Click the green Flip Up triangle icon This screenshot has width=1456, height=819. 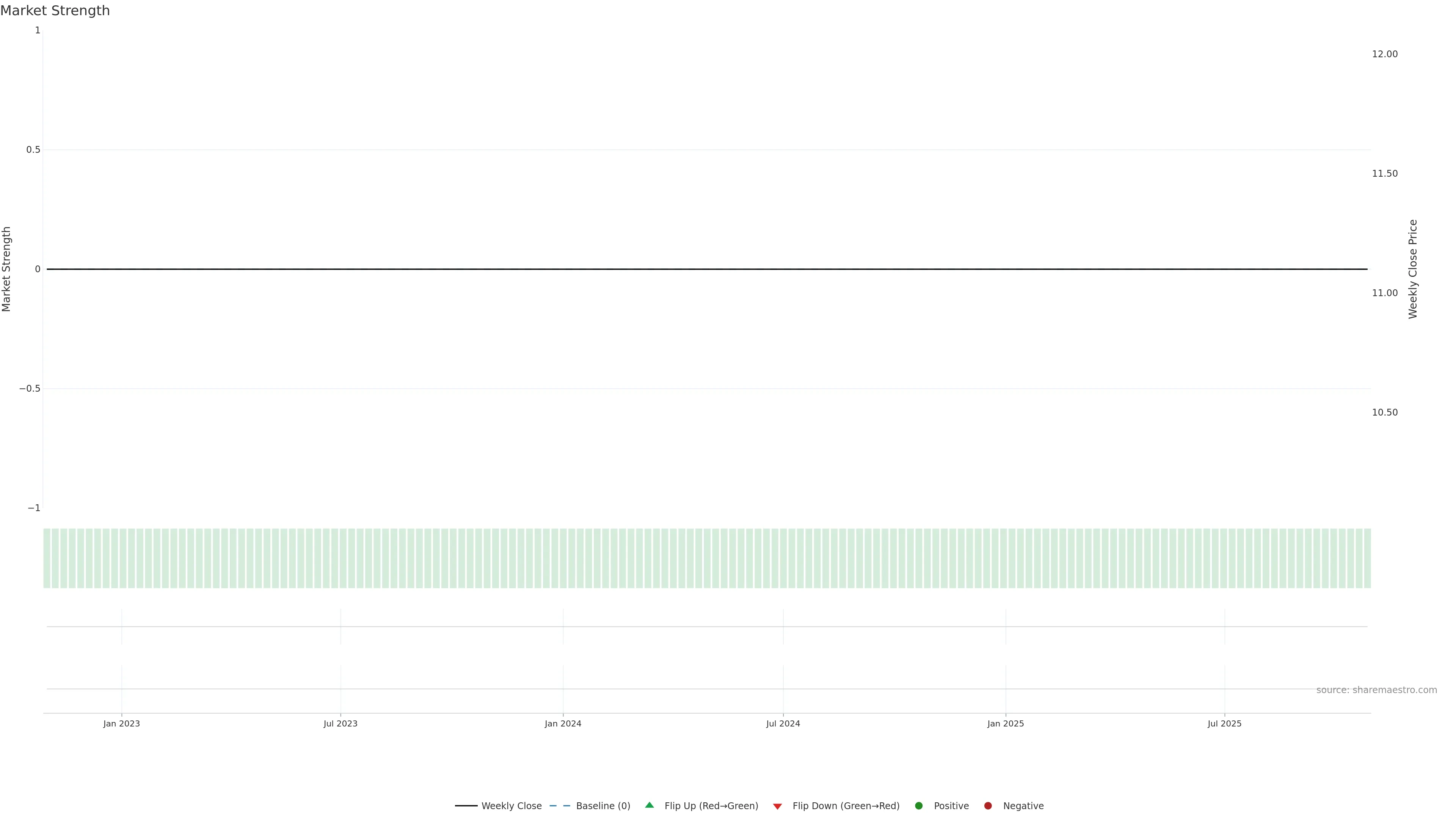coord(650,805)
